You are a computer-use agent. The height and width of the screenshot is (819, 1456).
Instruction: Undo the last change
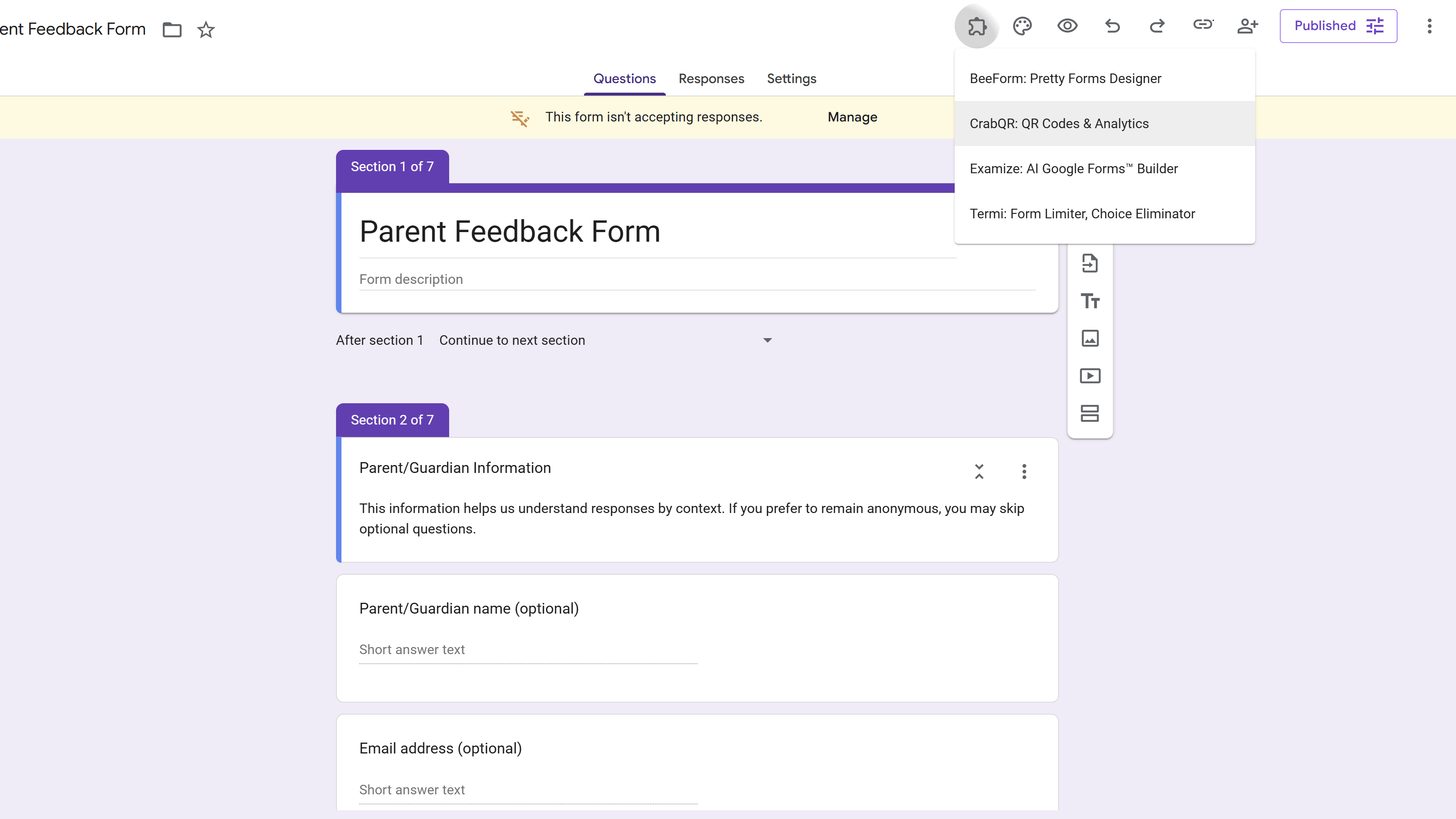[x=1112, y=26]
